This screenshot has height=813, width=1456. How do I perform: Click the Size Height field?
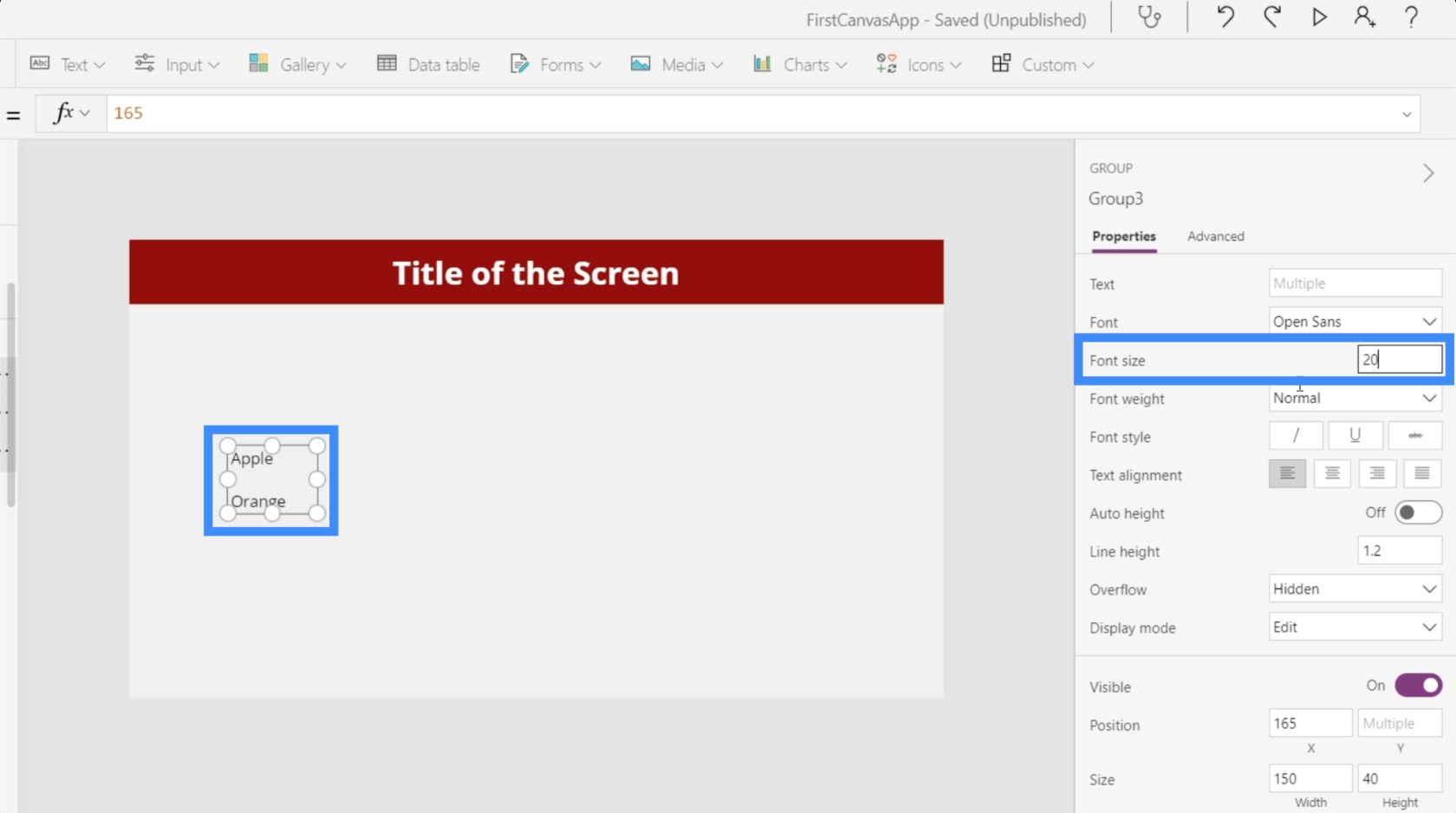click(x=1400, y=778)
